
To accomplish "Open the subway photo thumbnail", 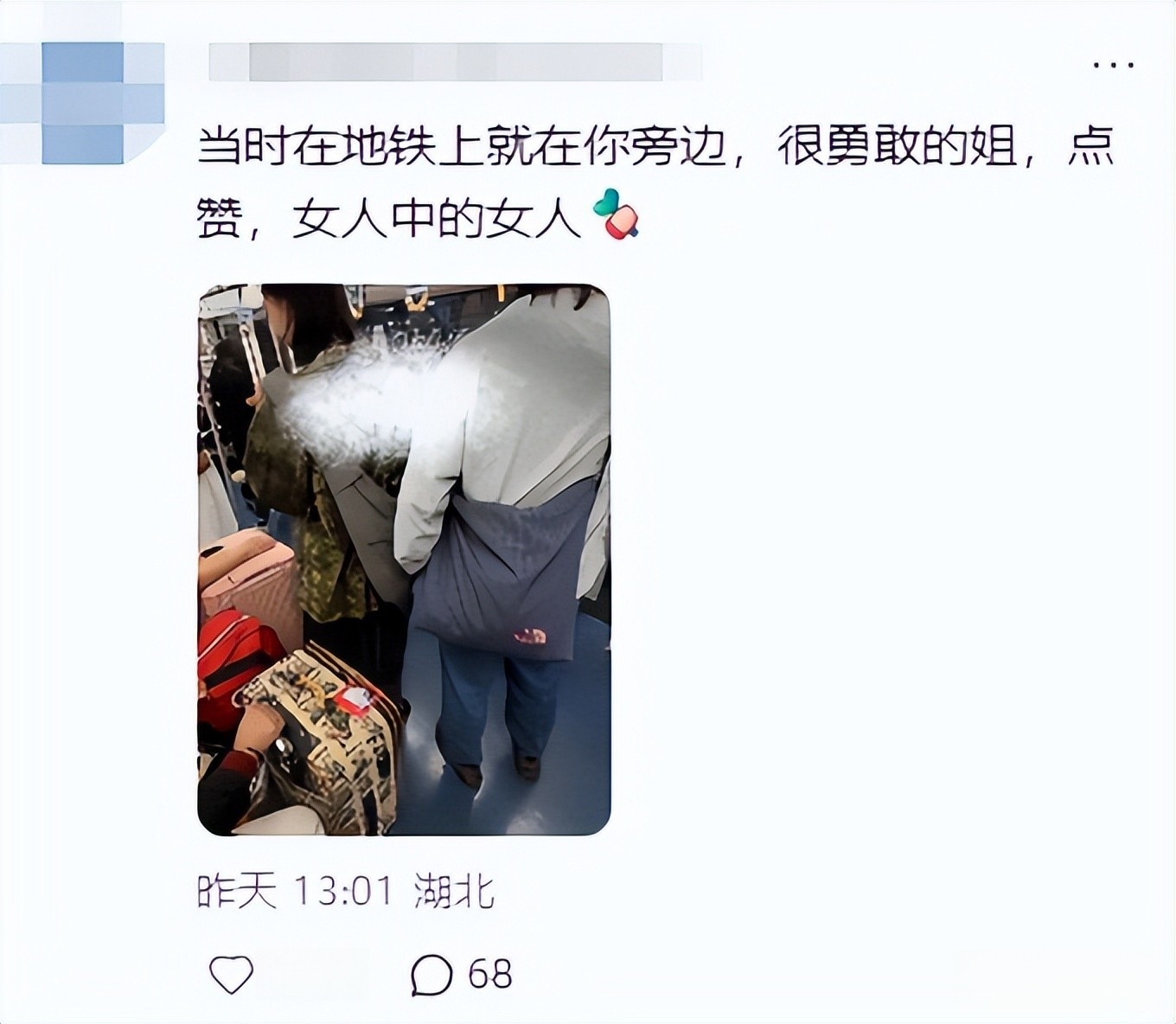I will [405, 559].
